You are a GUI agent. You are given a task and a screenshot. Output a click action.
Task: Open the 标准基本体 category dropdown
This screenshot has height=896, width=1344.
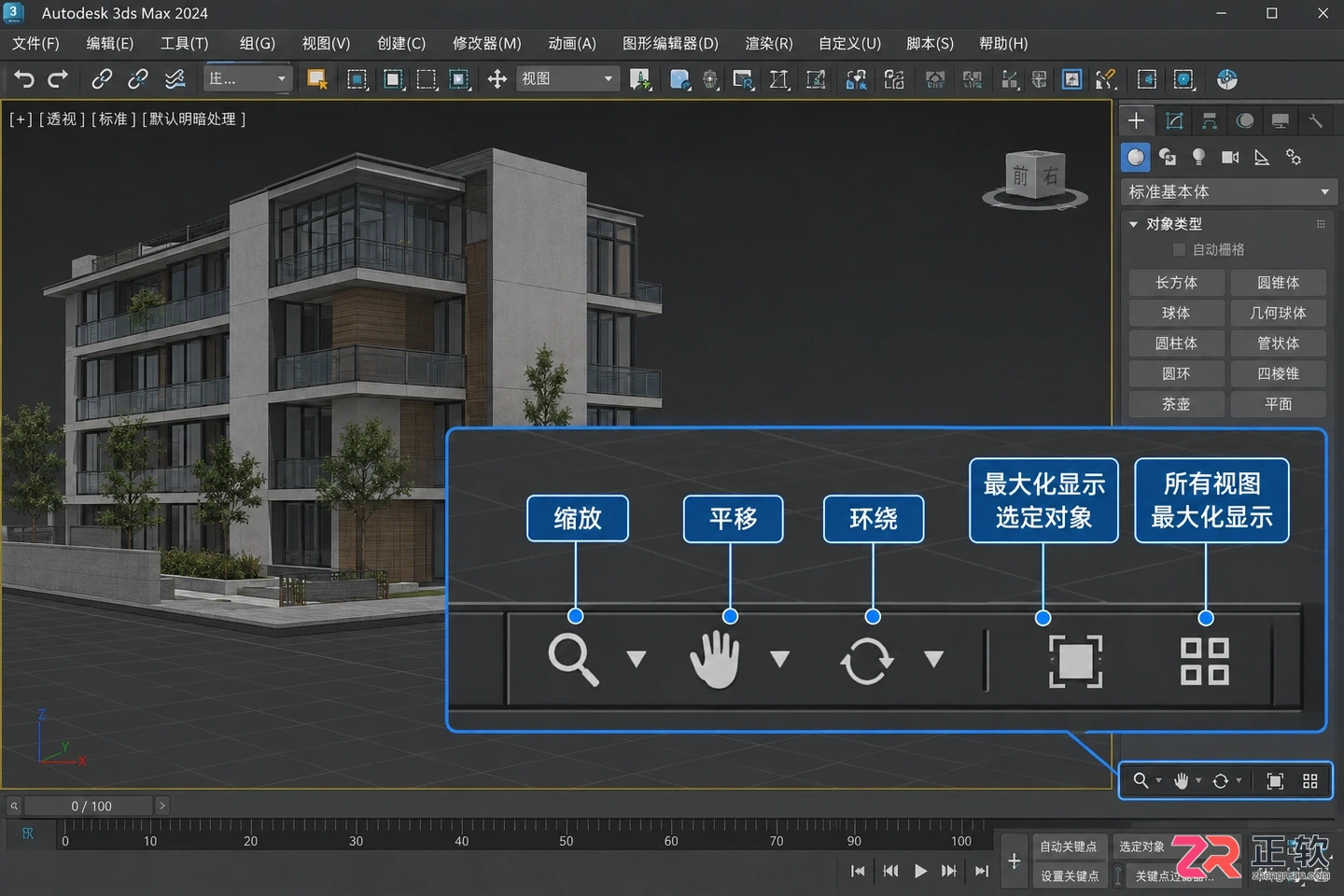pos(1228,191)
